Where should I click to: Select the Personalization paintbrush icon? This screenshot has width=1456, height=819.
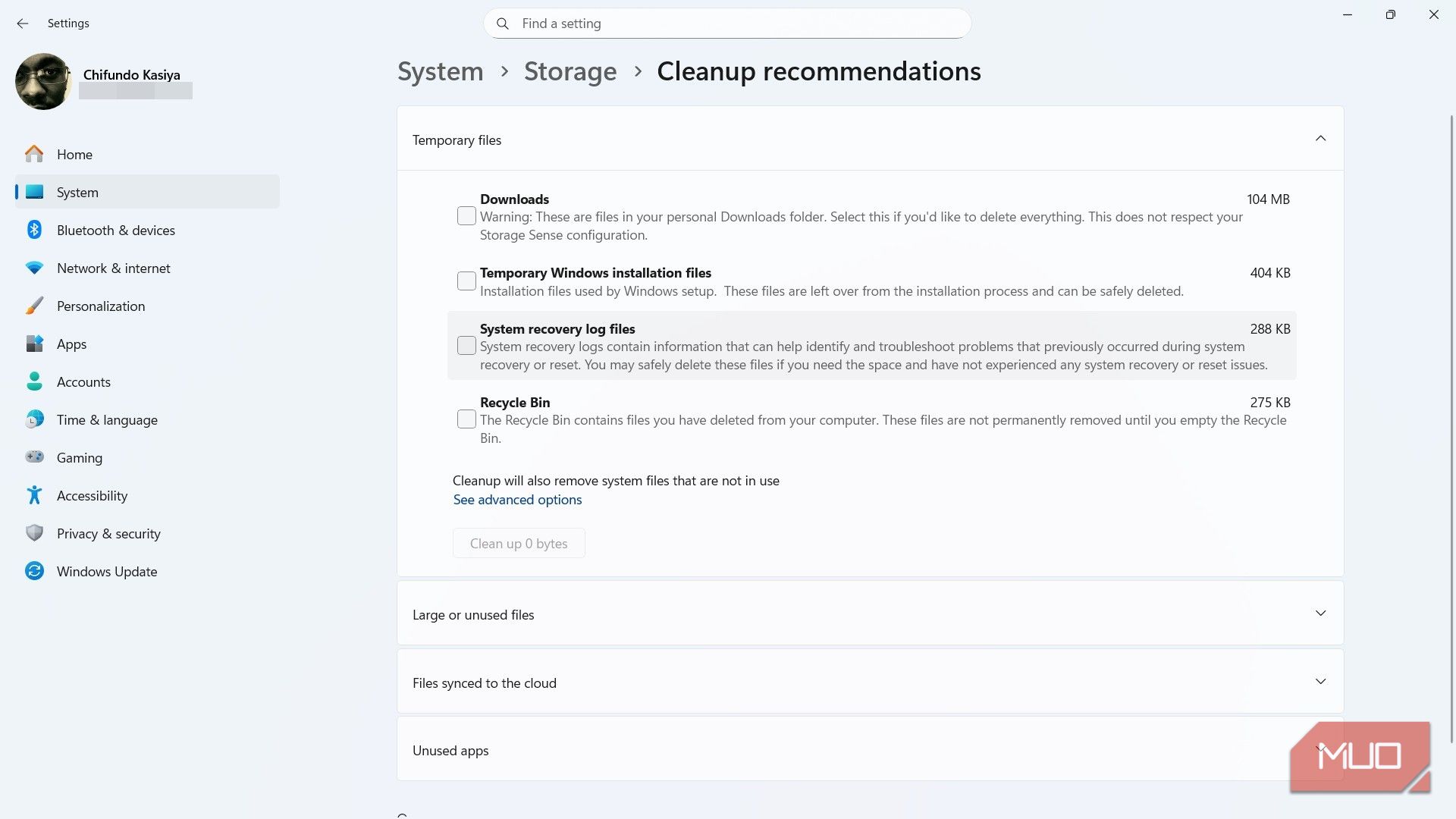(x=34, y=306)
